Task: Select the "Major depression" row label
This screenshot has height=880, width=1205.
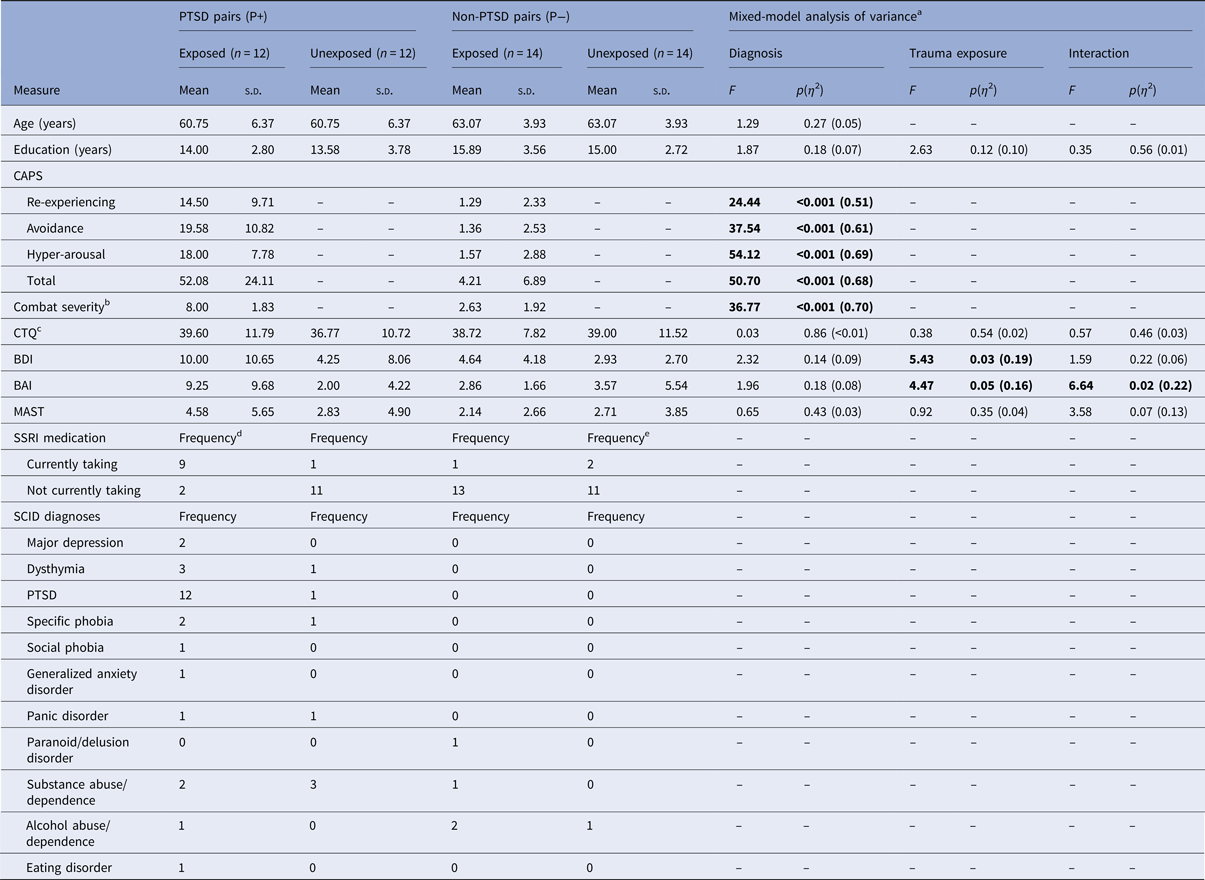Action: pyautogui.click(x=75, y=542)
